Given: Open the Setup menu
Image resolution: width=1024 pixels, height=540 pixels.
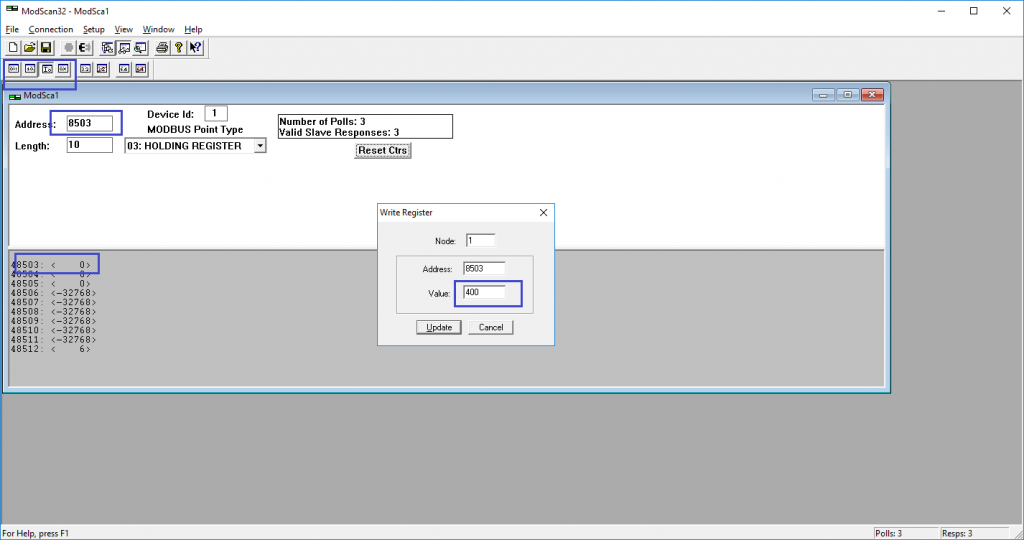Looking at the screenshot, I should click(93, 29).
